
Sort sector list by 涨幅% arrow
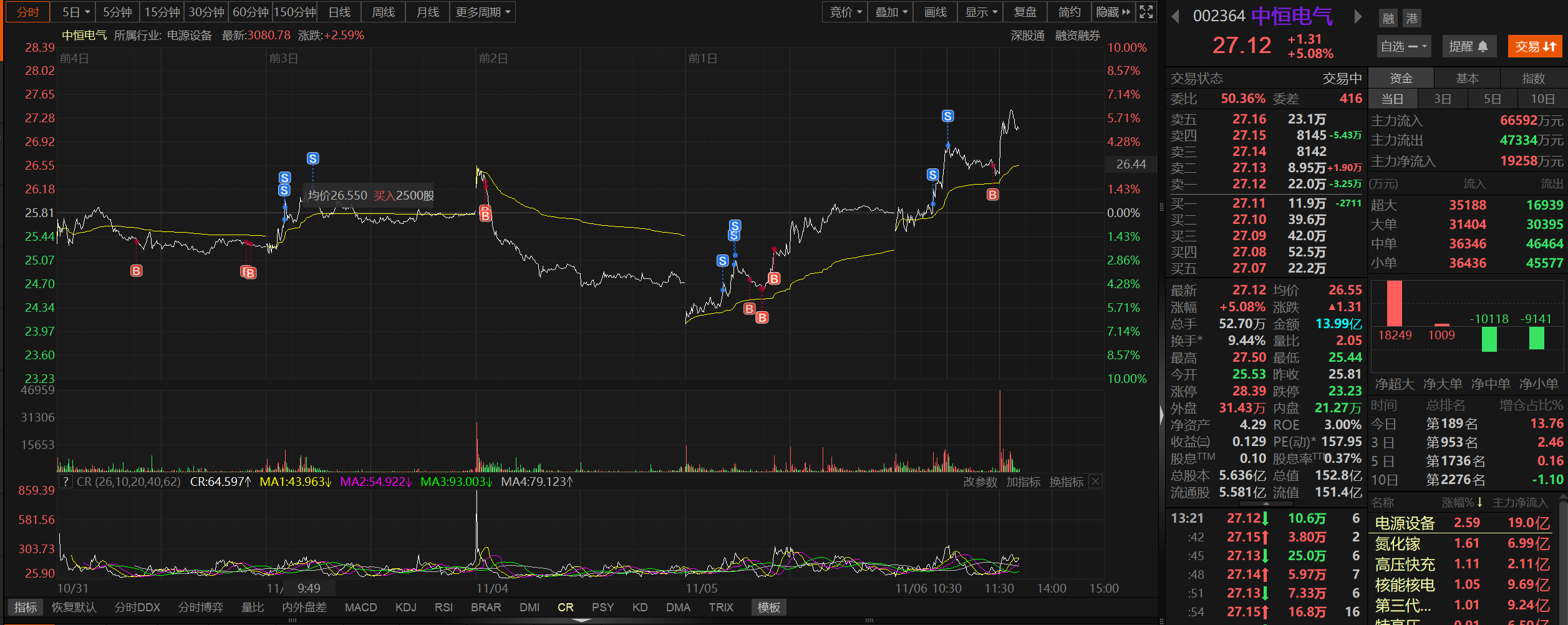1463,503
